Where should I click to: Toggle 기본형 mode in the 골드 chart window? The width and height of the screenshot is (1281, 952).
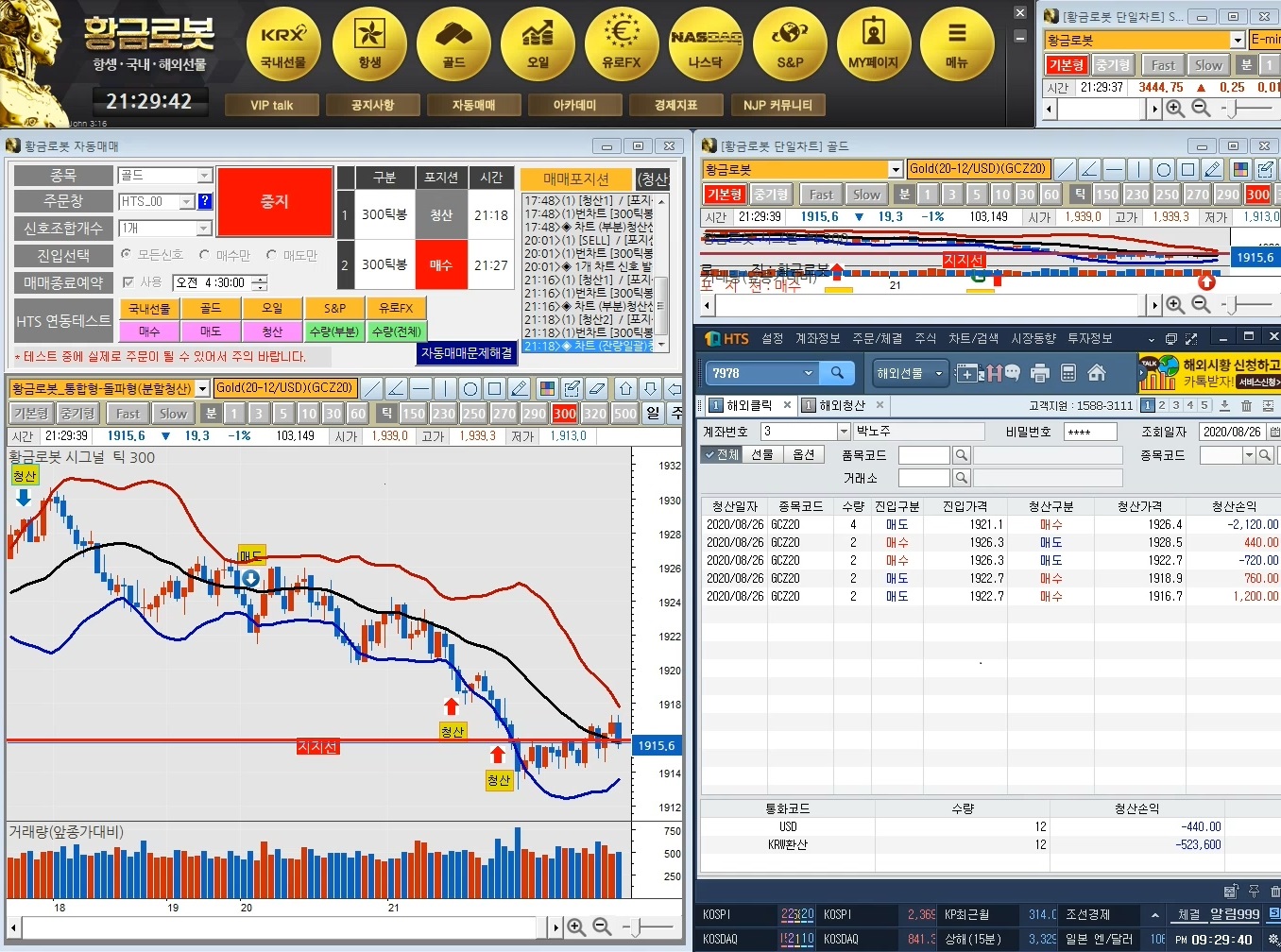pyautogui.click(x=726, y=195)
